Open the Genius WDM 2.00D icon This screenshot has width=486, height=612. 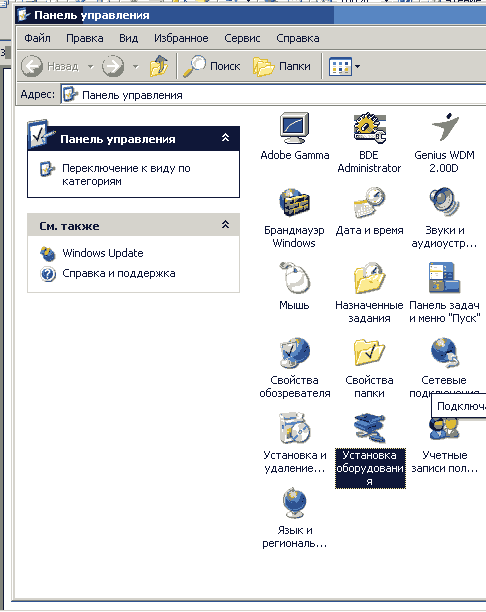coord(444,143)
